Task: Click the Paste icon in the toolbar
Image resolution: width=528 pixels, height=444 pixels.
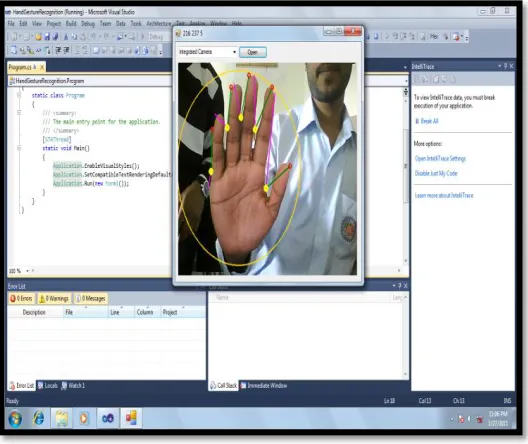Action: (x=82, y=37)
